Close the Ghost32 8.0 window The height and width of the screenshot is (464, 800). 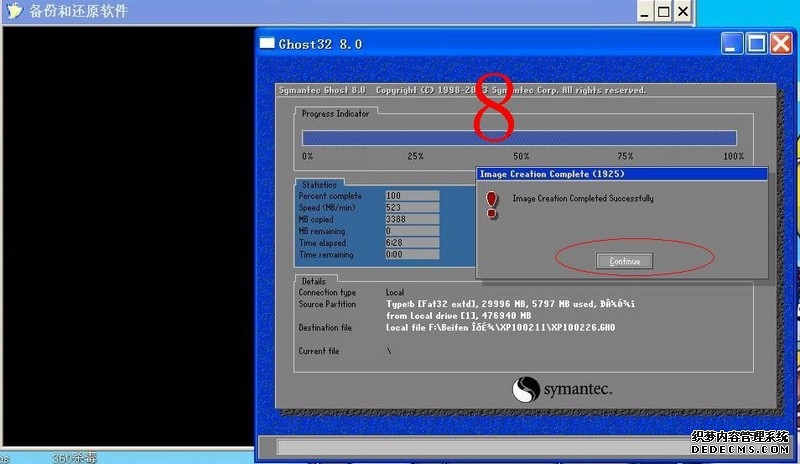tap(781, 44)
